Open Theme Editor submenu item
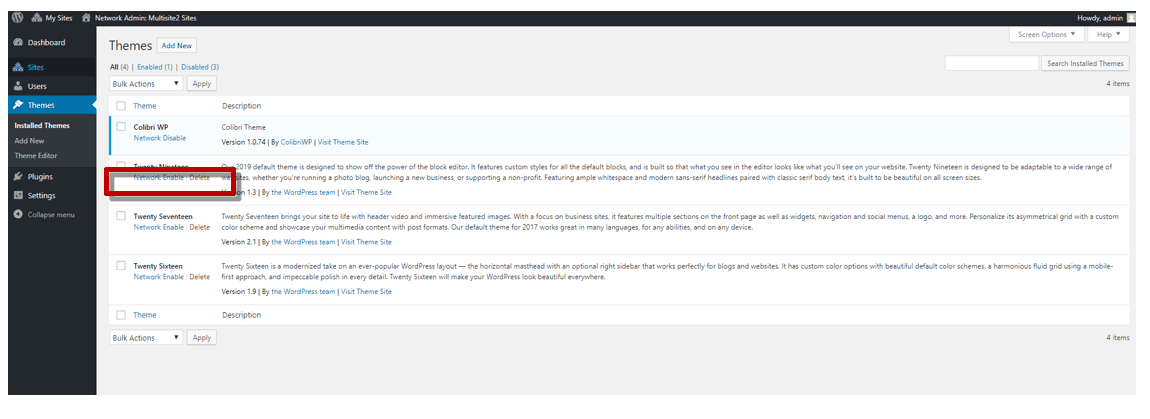Viewport: 1150px width, 419px height. (x=36, y=156)
